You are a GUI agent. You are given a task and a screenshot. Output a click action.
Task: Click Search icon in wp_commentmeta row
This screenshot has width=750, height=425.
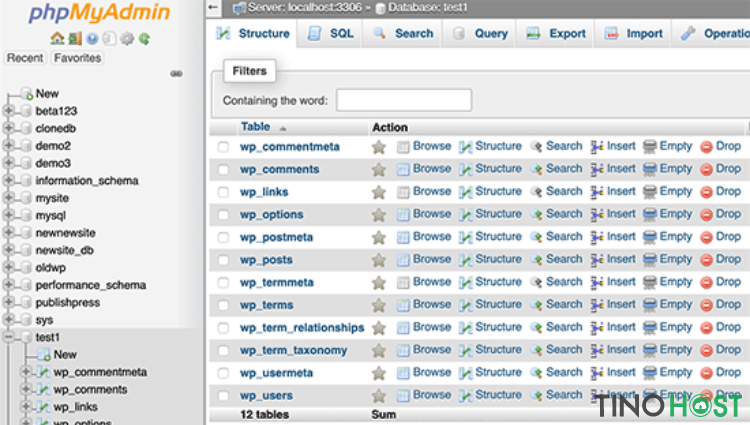537,147
